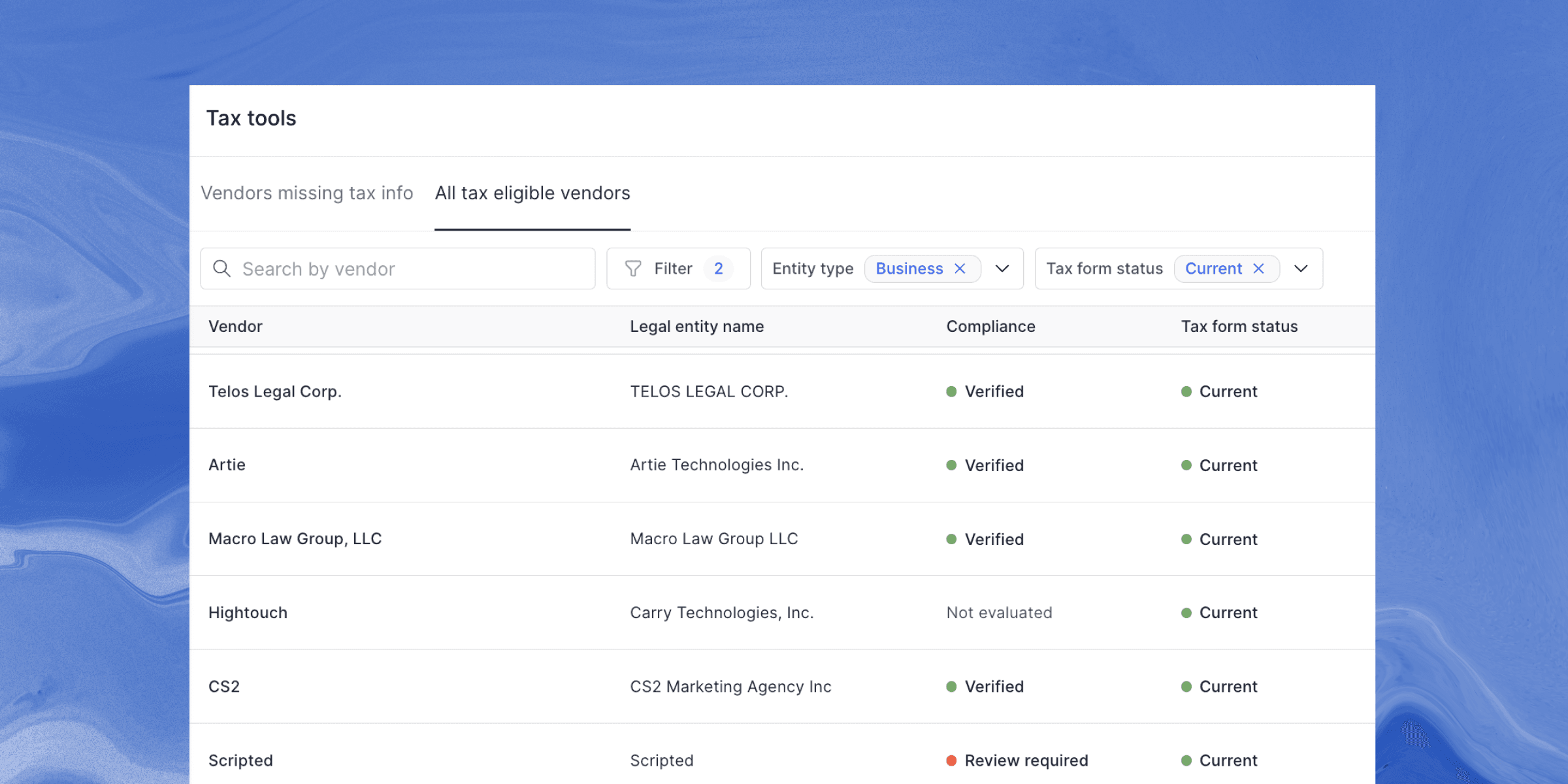Open the Artie vendor row
This screenshot has width=1568, height=784.
pos(227,465)
